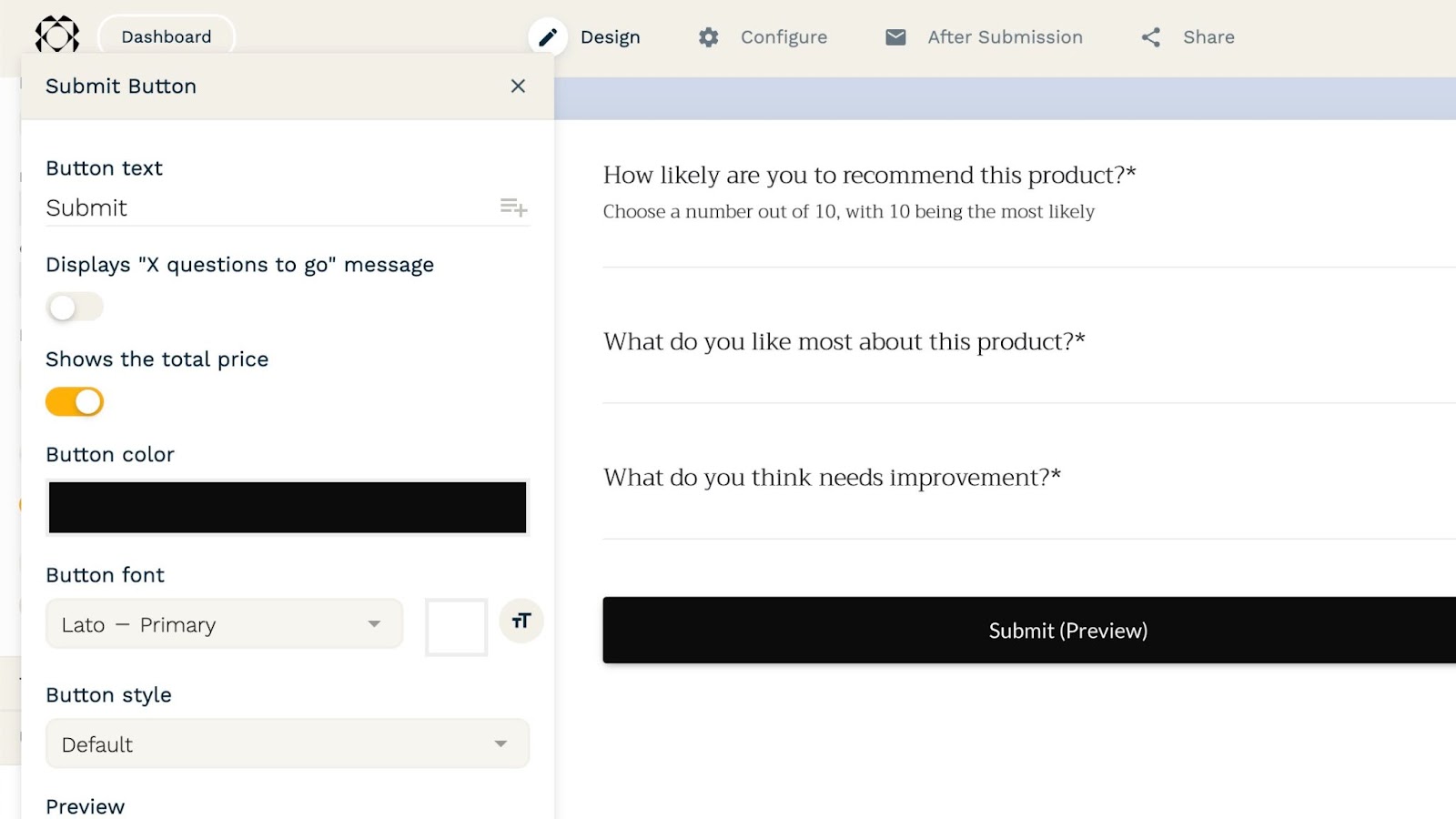Click the Share icon

1151,37
